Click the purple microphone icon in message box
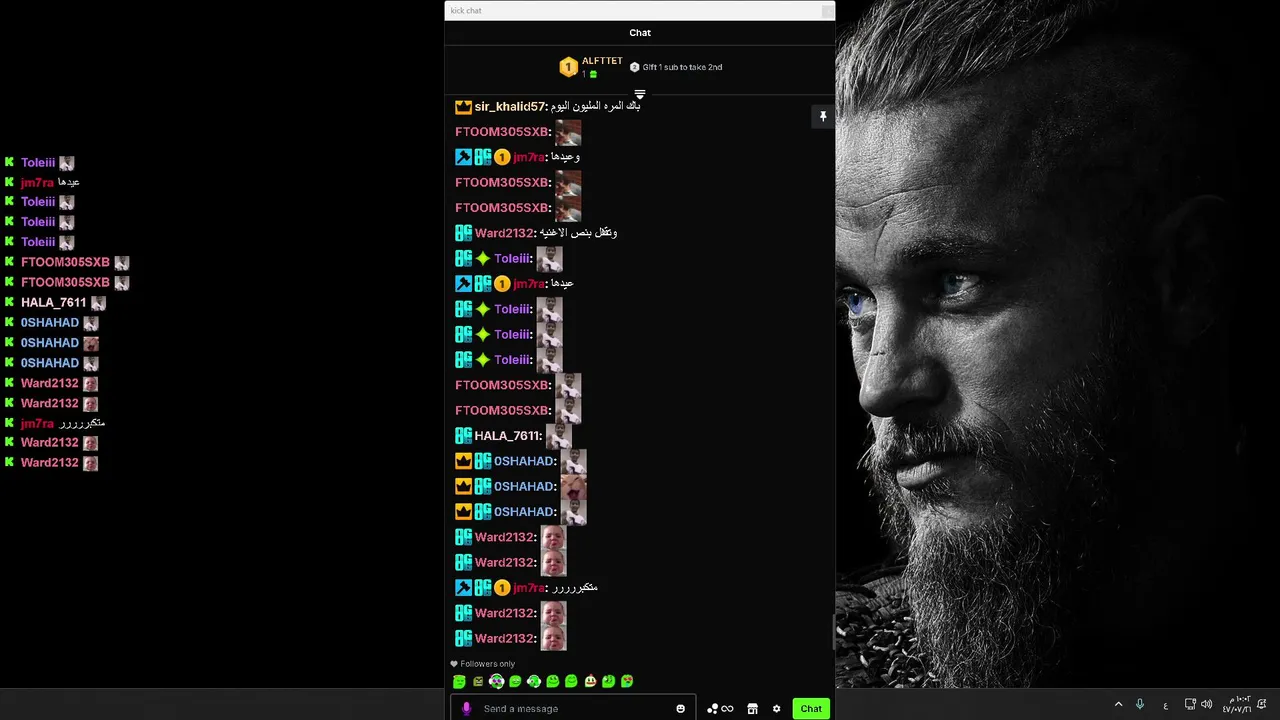The width and height of the screenshot is (1280, 720). click(466, 708)
